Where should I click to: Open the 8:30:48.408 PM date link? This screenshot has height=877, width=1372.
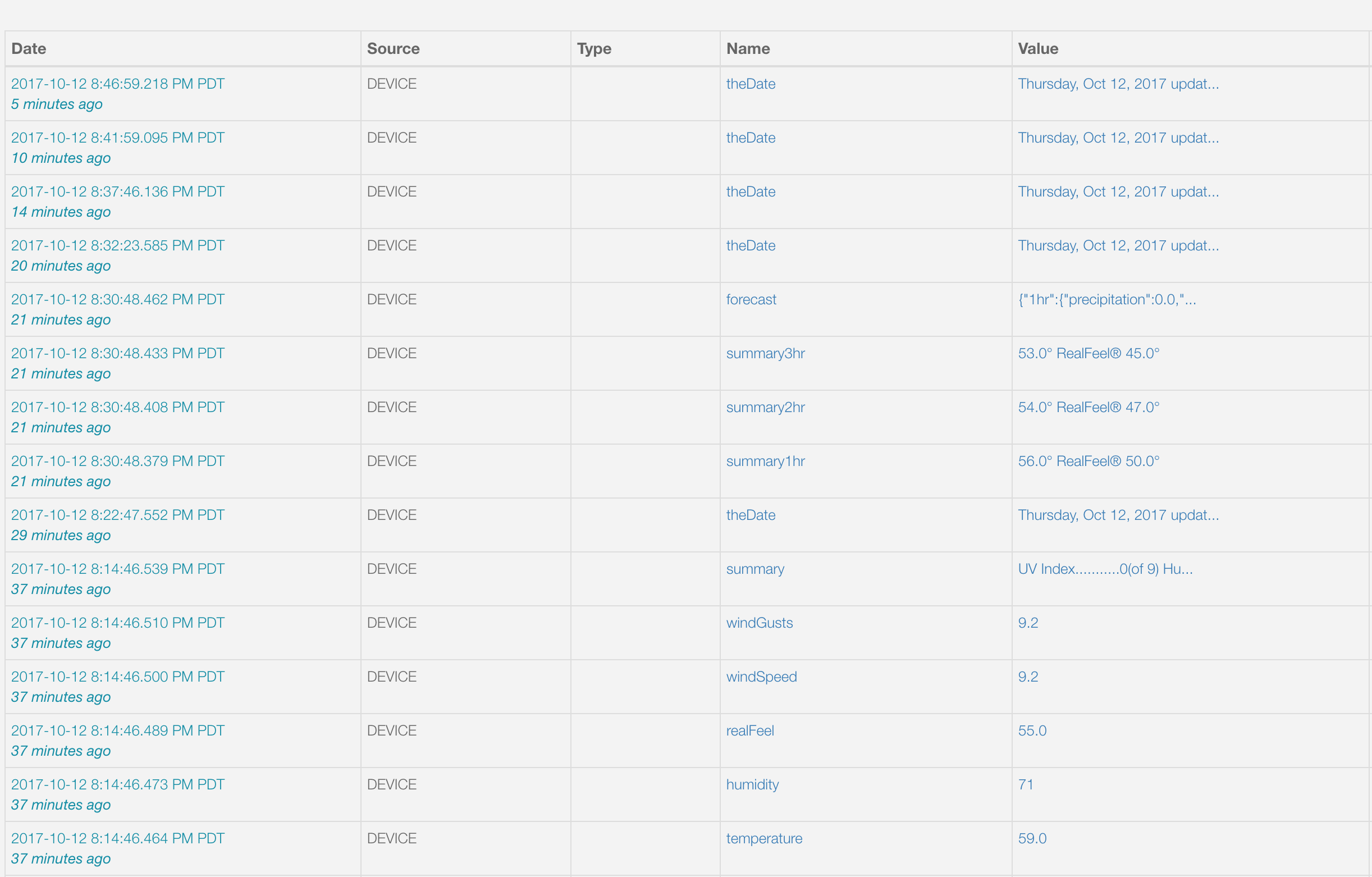tap(118, 408)
